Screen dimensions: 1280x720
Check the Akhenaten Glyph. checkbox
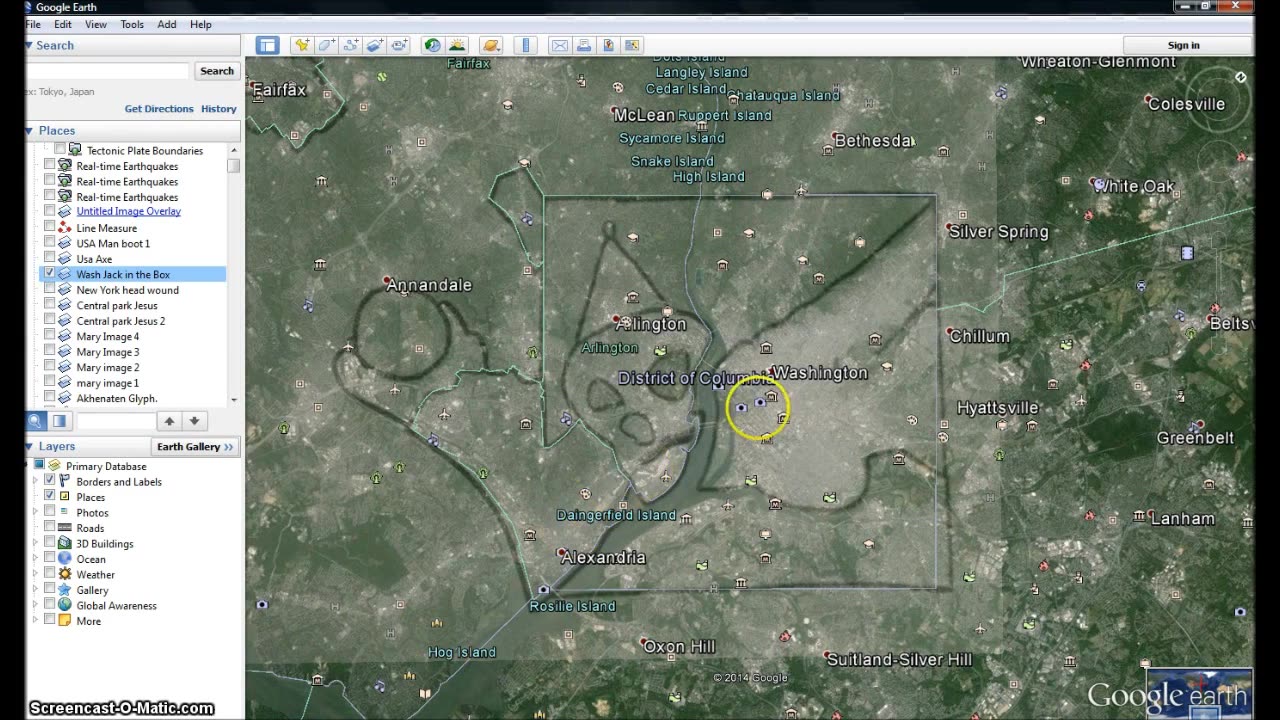click(x=49, y=398)
